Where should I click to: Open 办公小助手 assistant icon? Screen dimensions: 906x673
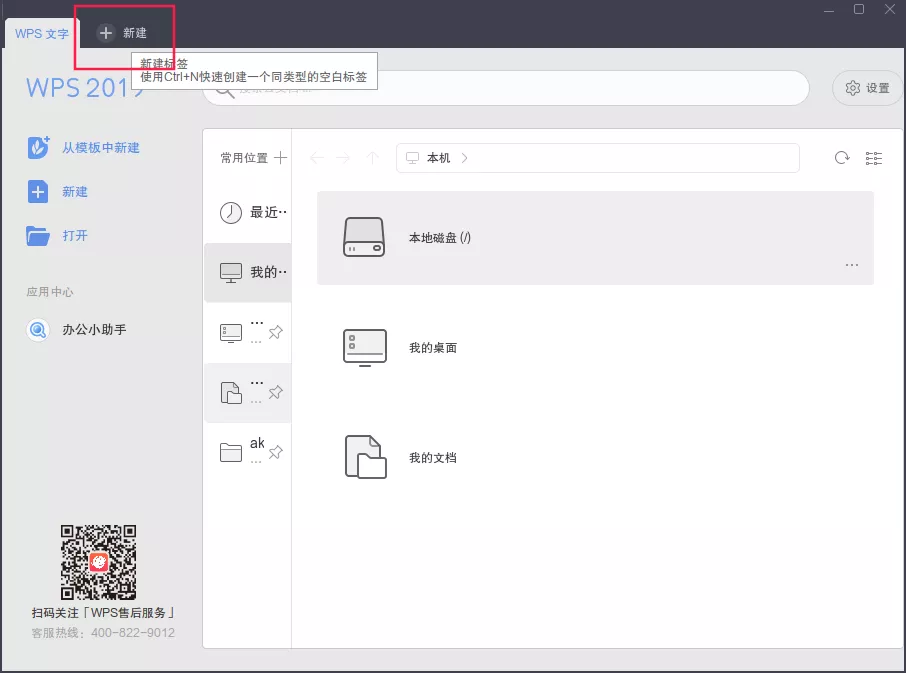point(38,330)
